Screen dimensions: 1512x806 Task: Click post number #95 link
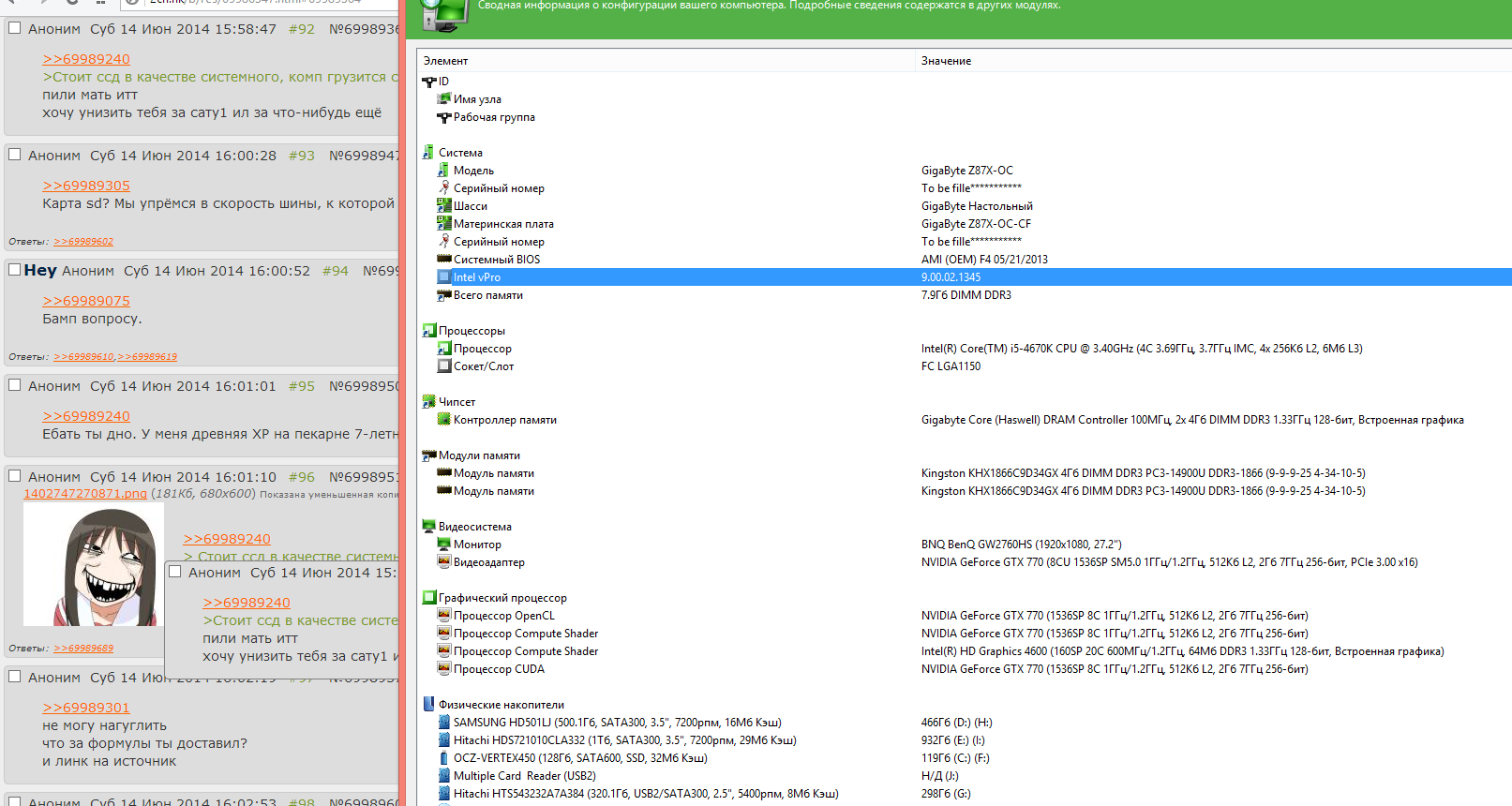[302, 386]
